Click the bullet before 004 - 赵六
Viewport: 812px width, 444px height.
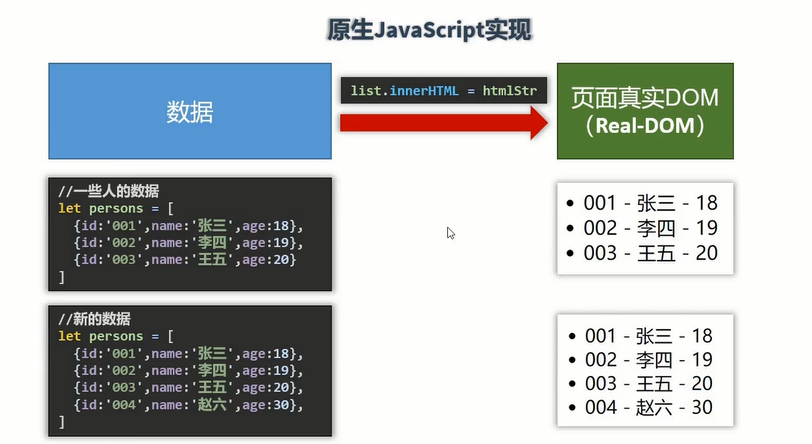click(x=572, y=408)
